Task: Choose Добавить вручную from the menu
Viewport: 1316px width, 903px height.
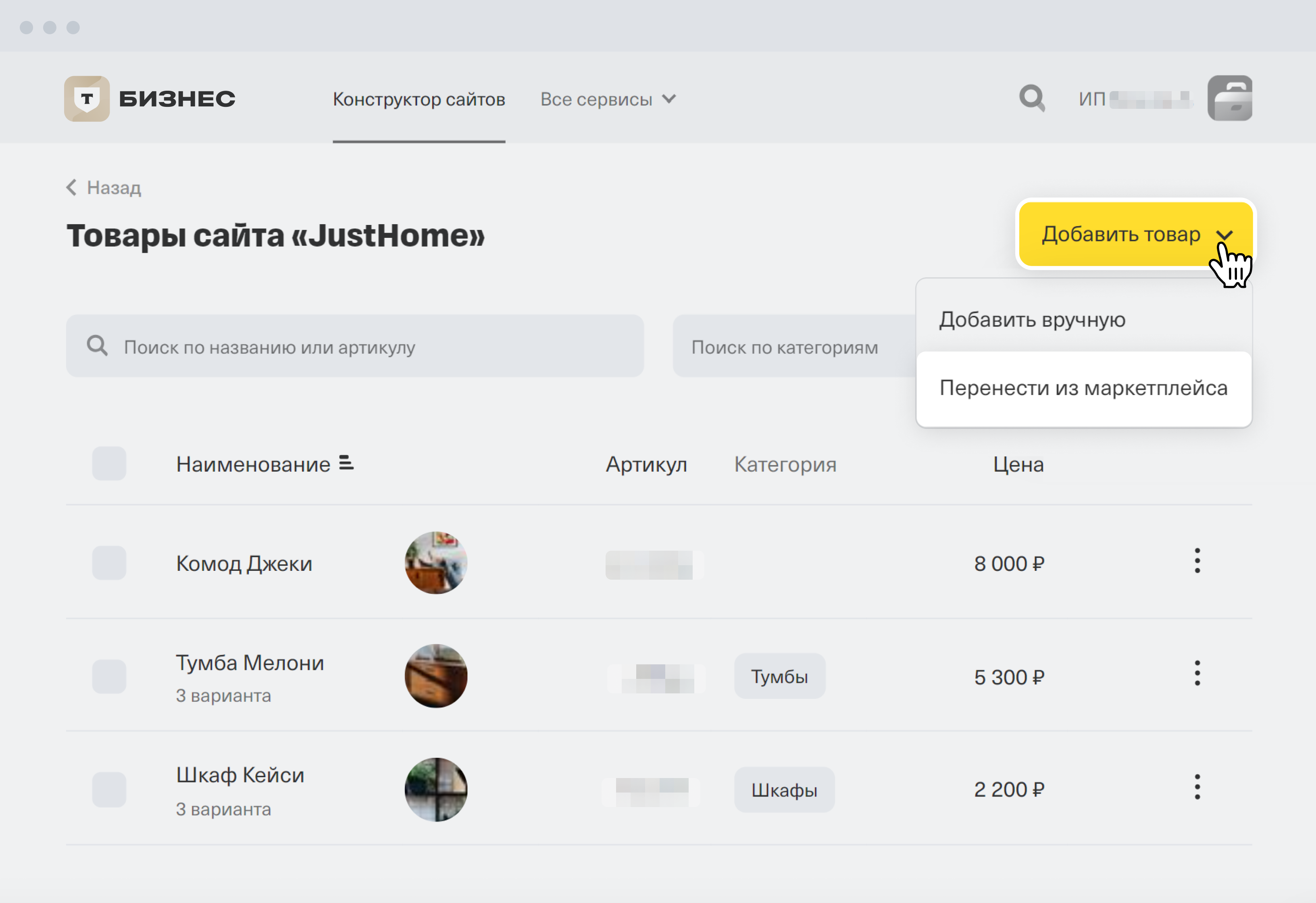Action: click(1032, 320)
